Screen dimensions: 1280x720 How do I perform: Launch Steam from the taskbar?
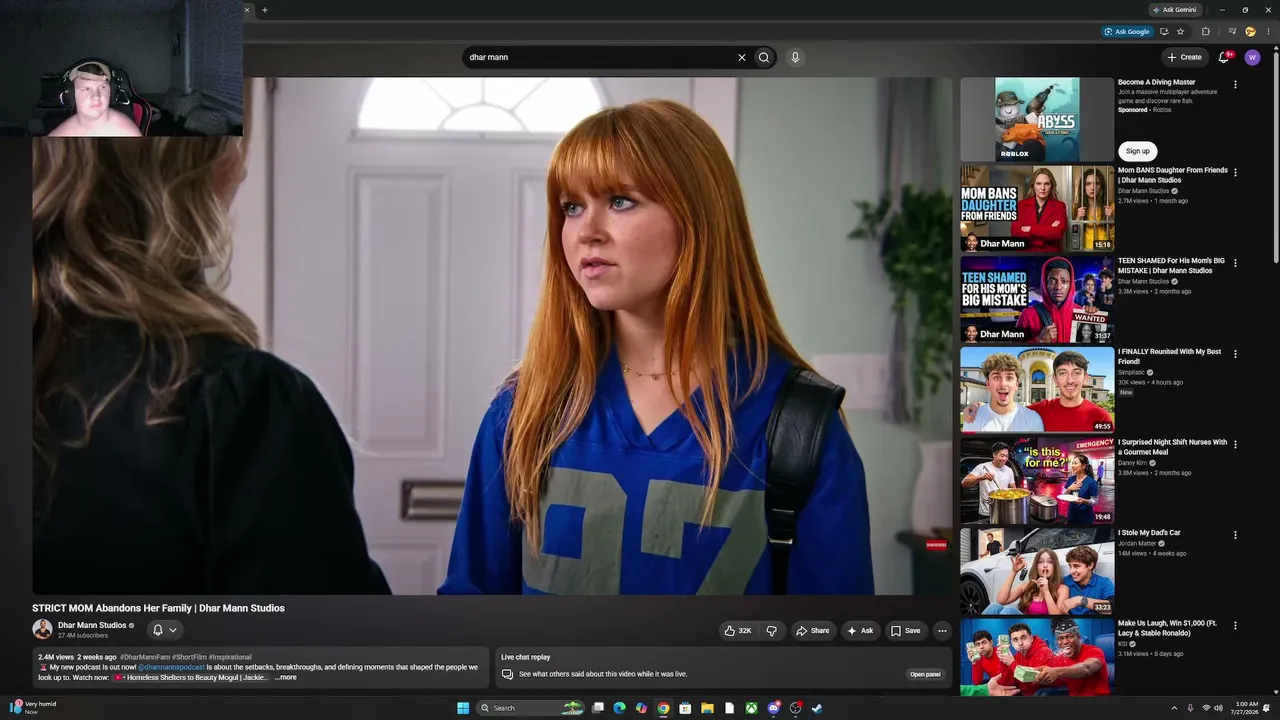817,708
